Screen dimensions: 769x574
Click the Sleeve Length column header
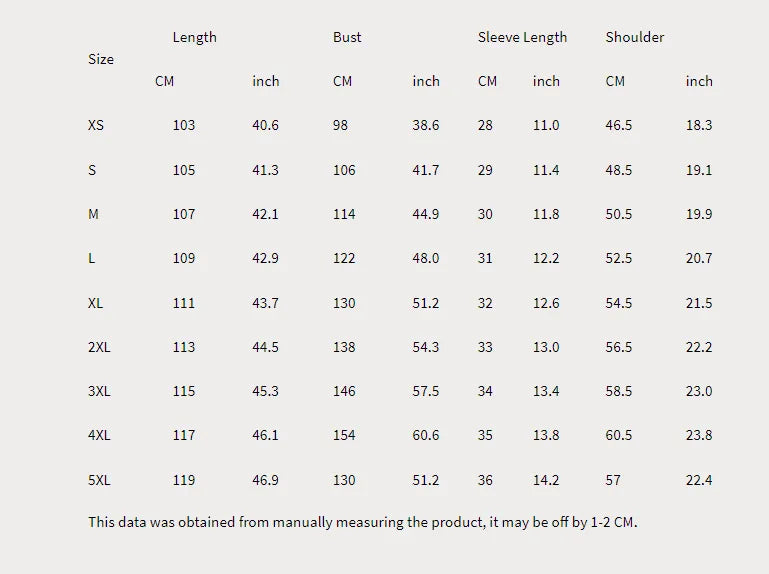(522, 37)
